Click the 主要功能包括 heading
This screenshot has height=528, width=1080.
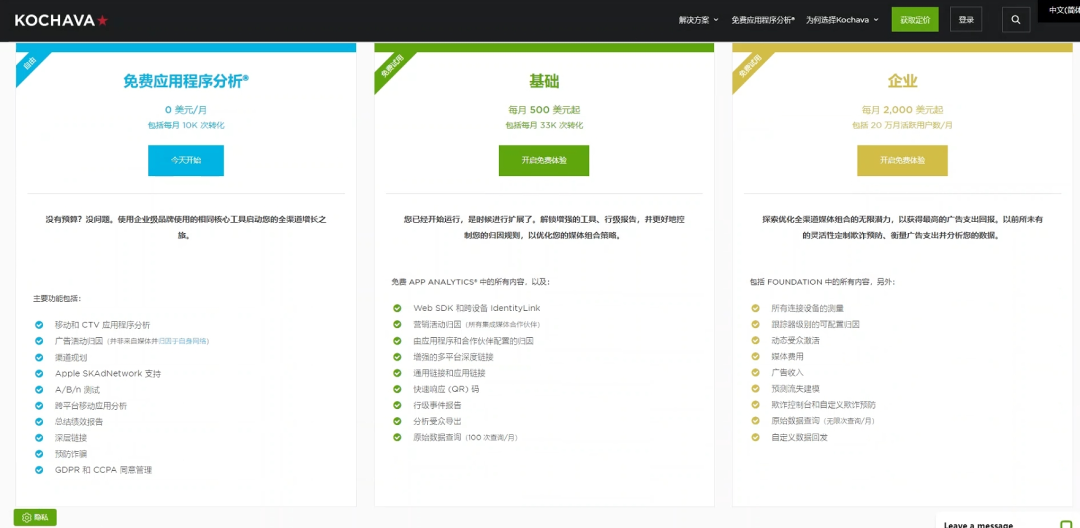click(x=57, y=299)
